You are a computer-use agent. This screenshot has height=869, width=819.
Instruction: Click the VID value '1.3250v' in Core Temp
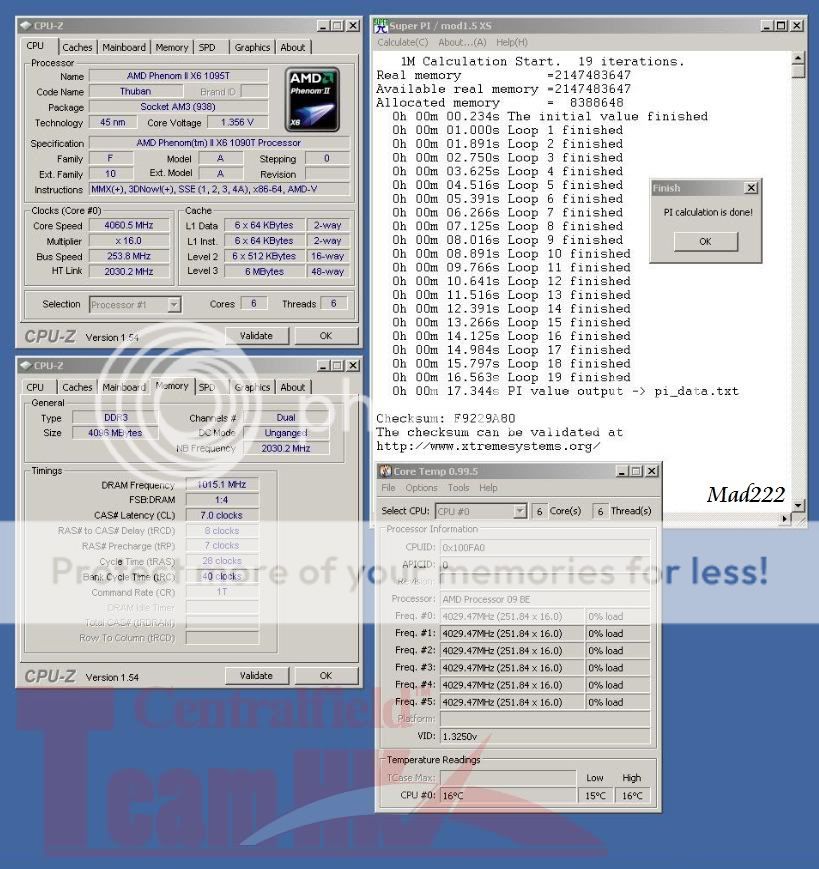(545, 737)
